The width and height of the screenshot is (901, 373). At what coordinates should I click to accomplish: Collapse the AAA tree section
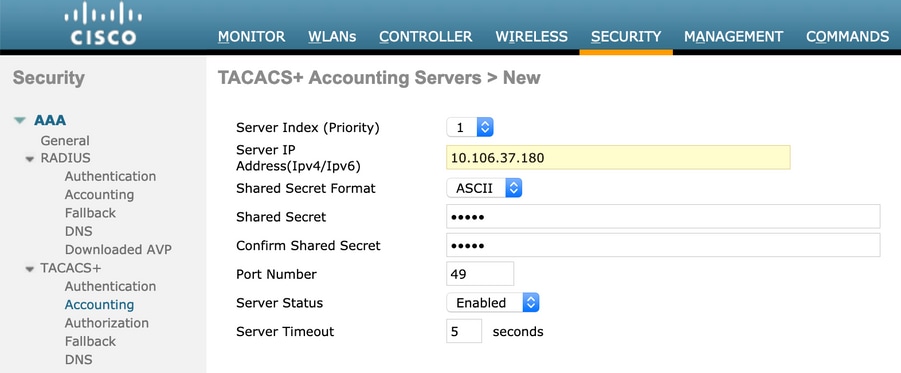[x=20, y=121]
